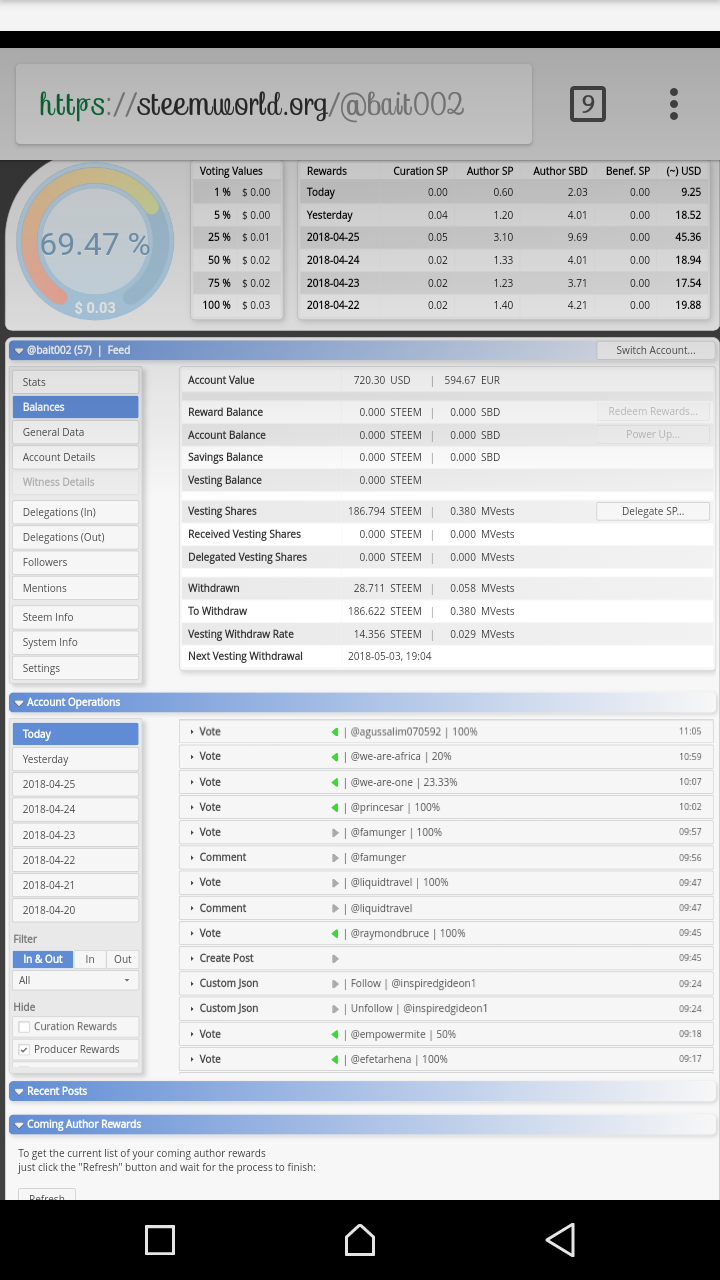Open the Settings tab
Screen dimensions: 720x1280
[75, 668]
